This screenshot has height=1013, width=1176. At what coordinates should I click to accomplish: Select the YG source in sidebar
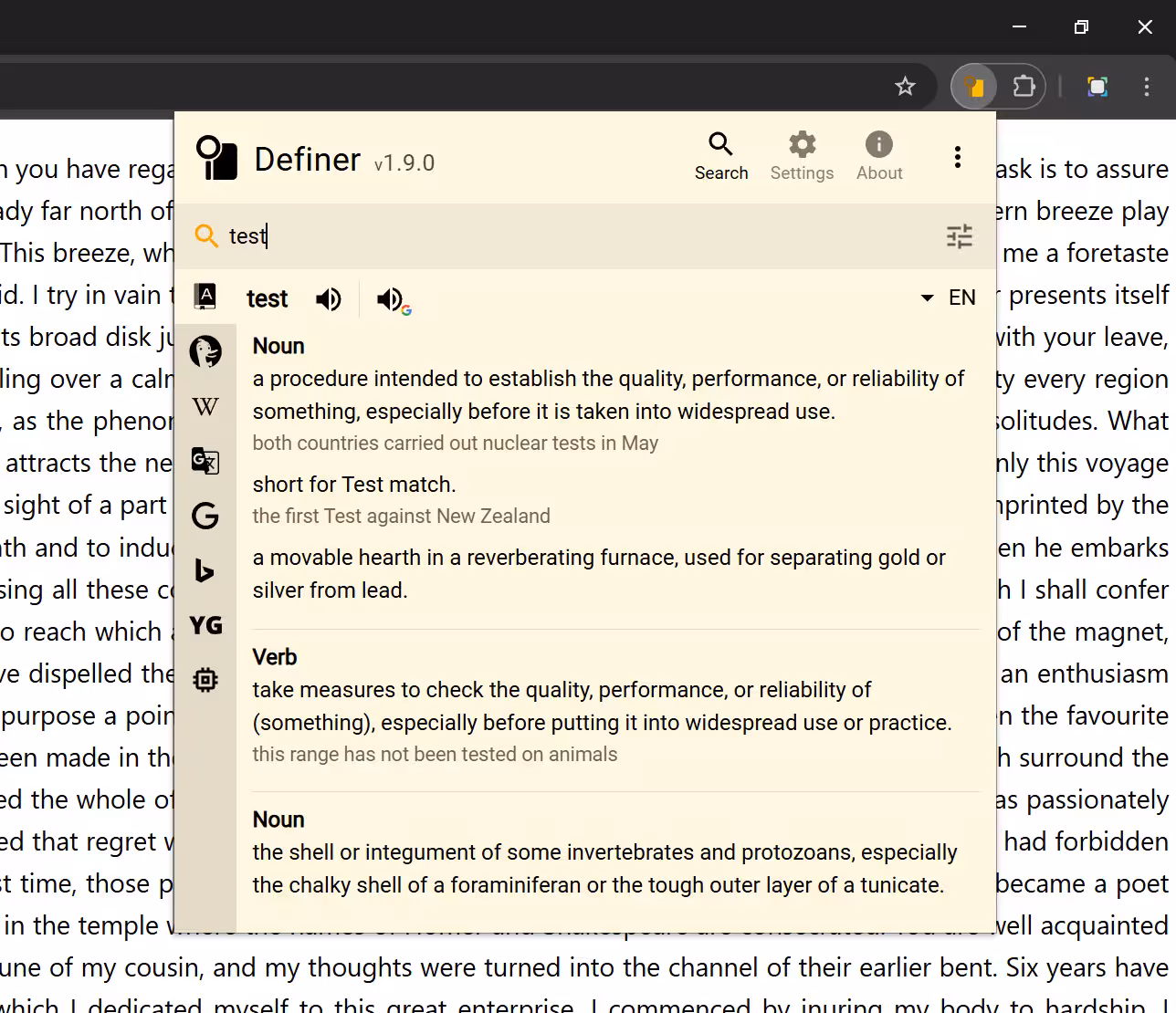click(205, 625)
